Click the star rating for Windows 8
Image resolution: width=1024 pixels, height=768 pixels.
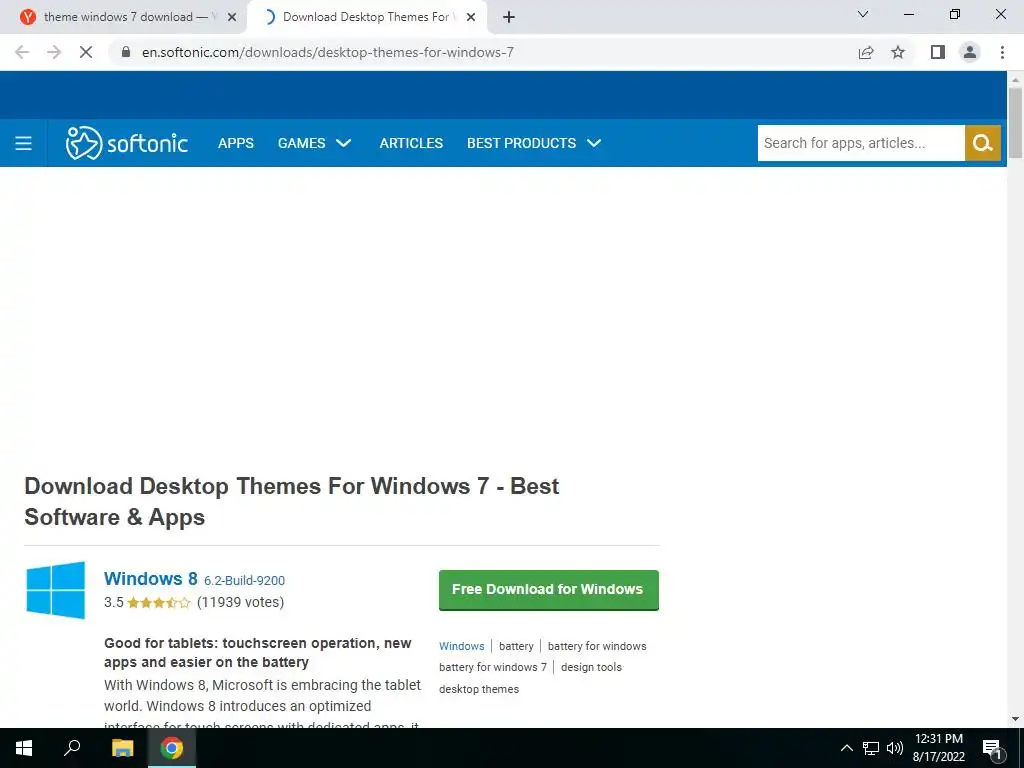159,602
